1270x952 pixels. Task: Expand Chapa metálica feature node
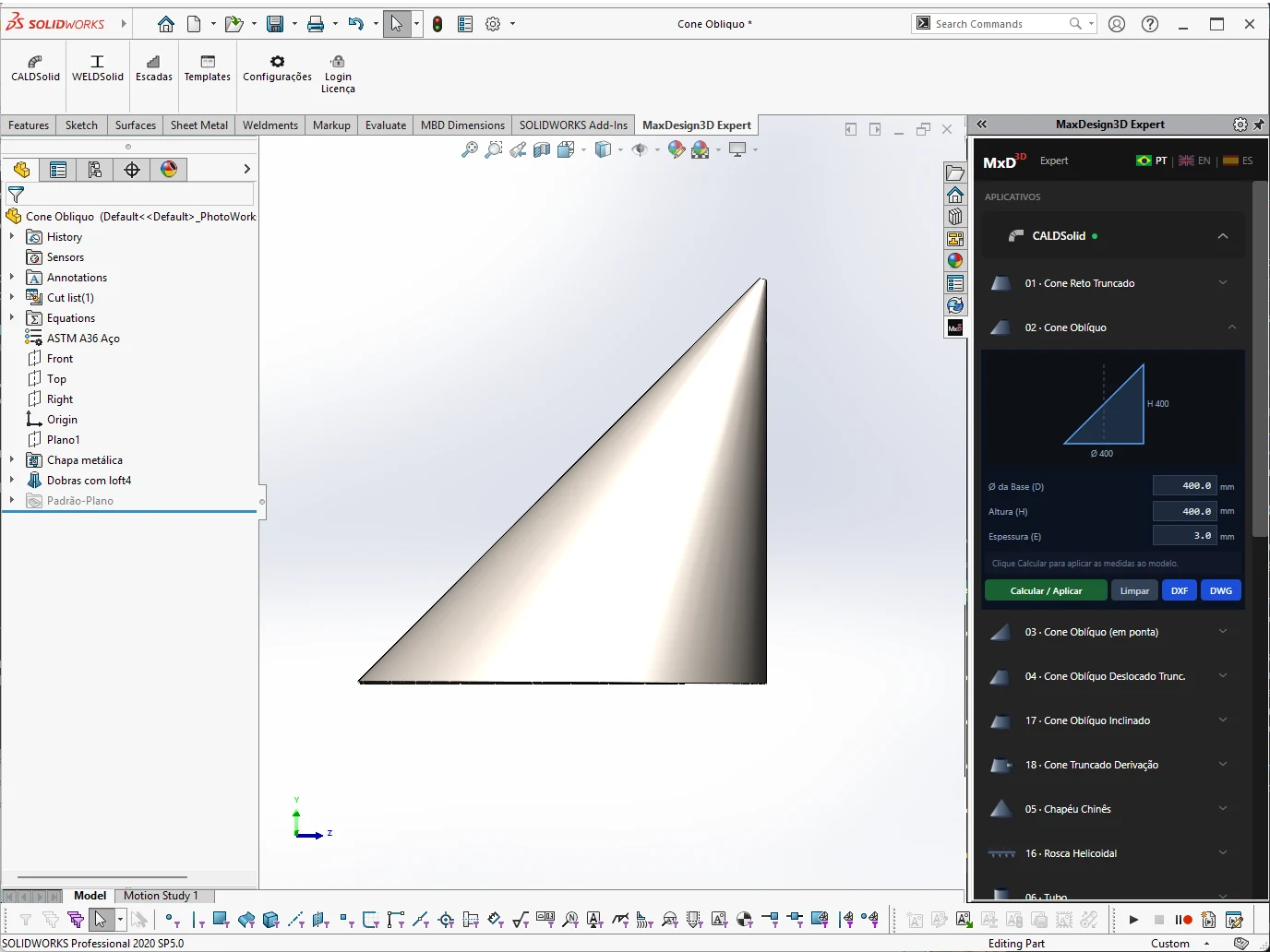click(12, 460)
